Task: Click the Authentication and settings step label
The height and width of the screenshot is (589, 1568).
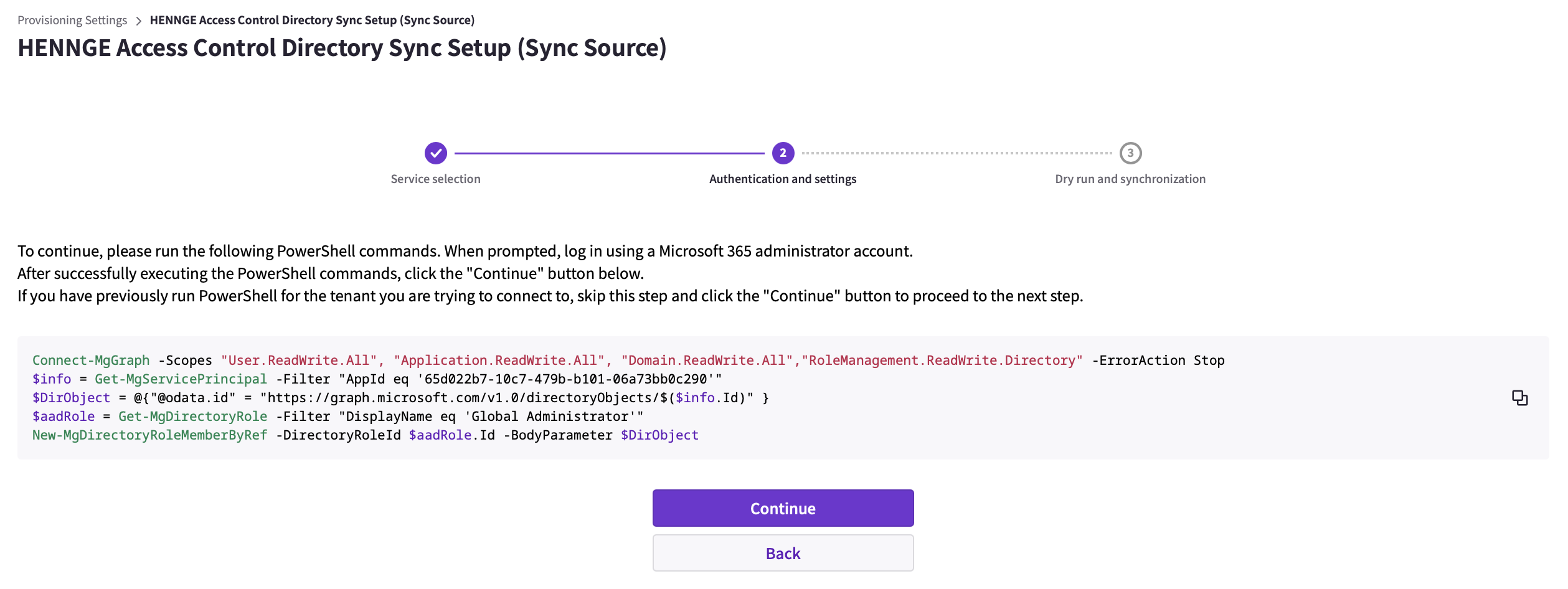Action: (783, 179)
